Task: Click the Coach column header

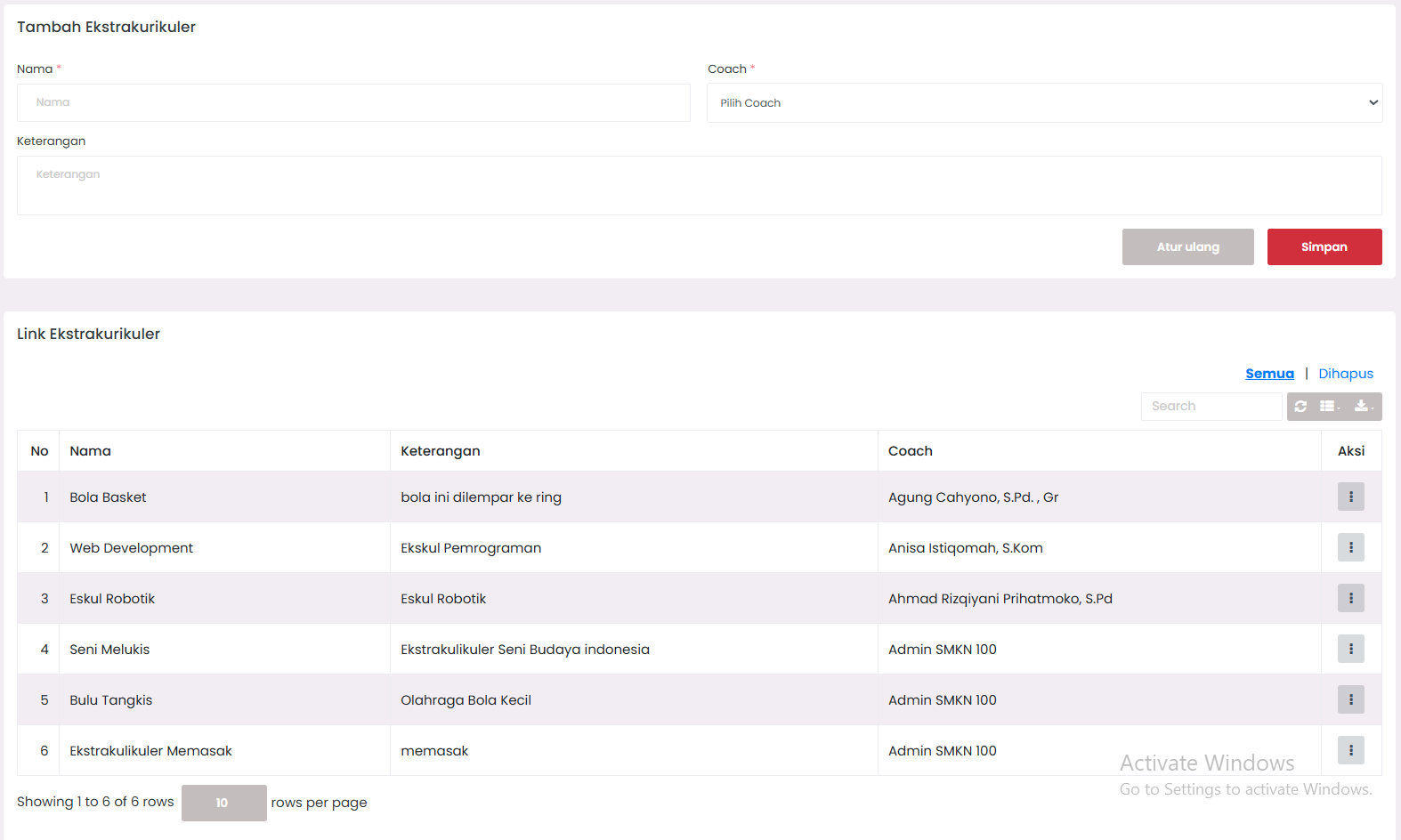Action: click(910, 451)
